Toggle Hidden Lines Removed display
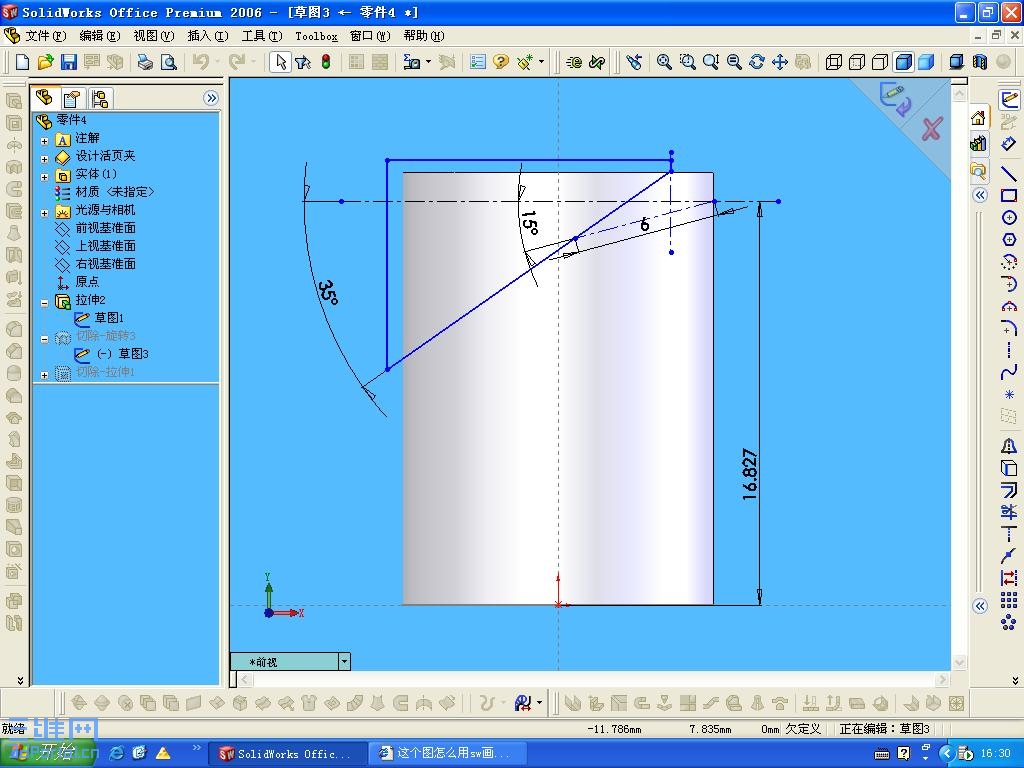Image resolution: width=1024 pixels, height=768 pixels. coord(880,62)
